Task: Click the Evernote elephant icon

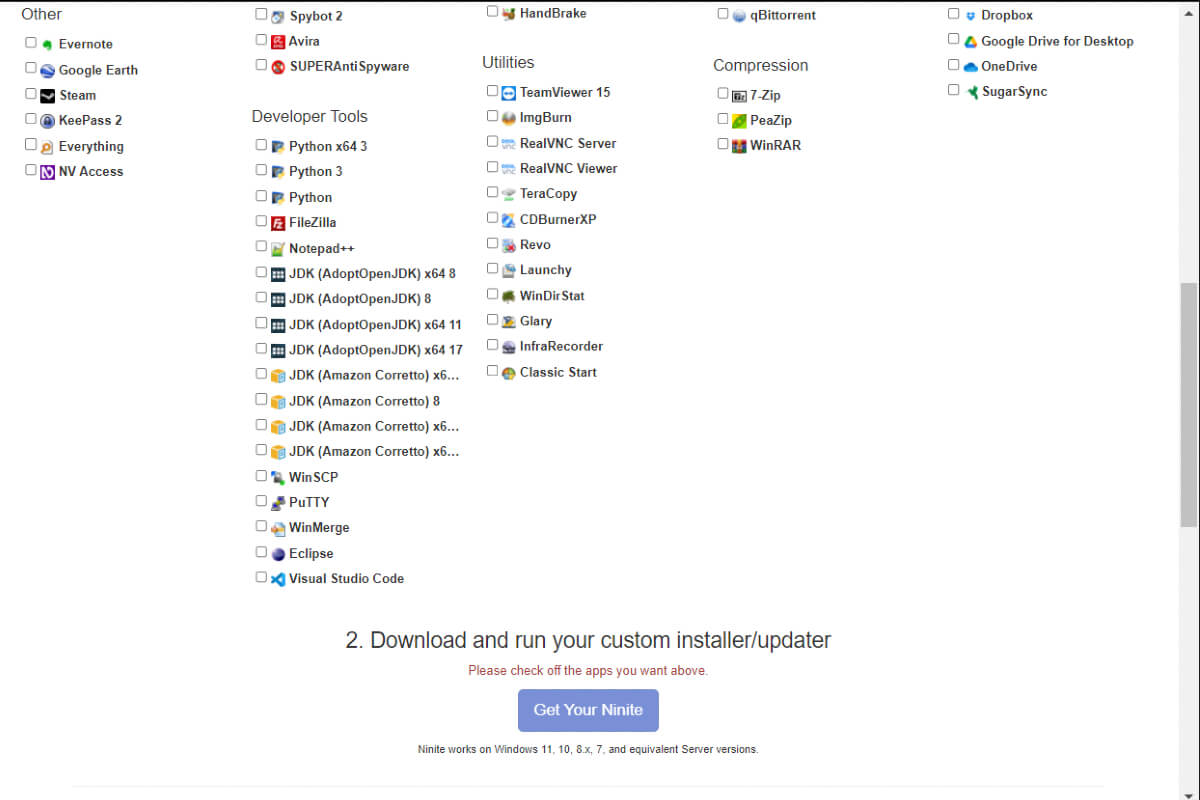Action: click(x=47, y=45)
